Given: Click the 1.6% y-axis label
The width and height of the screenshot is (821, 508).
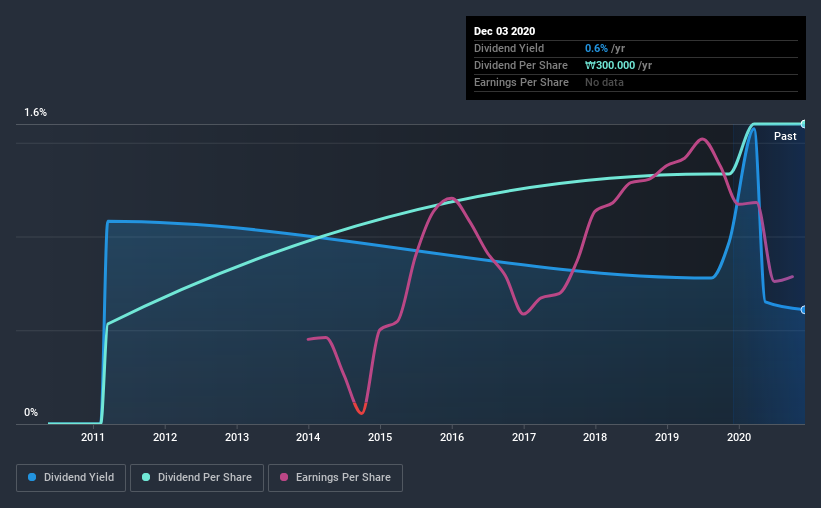Looking at the screenshot, I should (36, 113).
